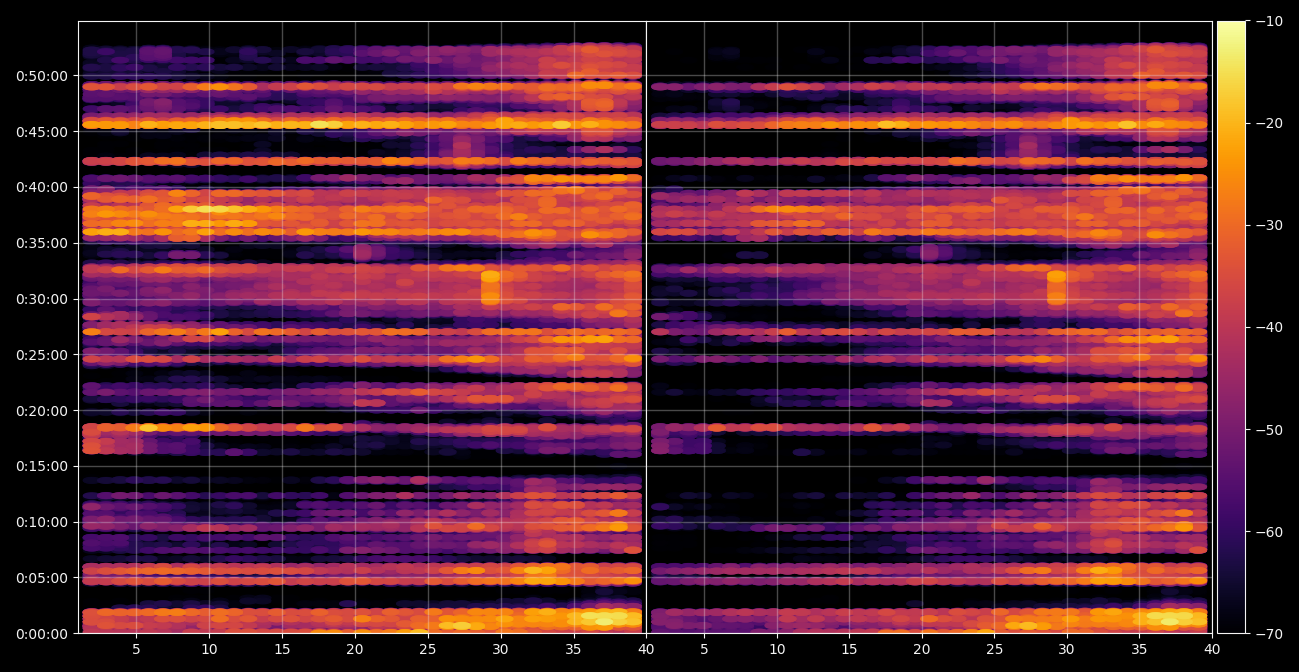This screenshot has width=1299, height=672.
Task: Click x-axis tick 35 under the right heatmap
Action: click(x=1139, y=649)
